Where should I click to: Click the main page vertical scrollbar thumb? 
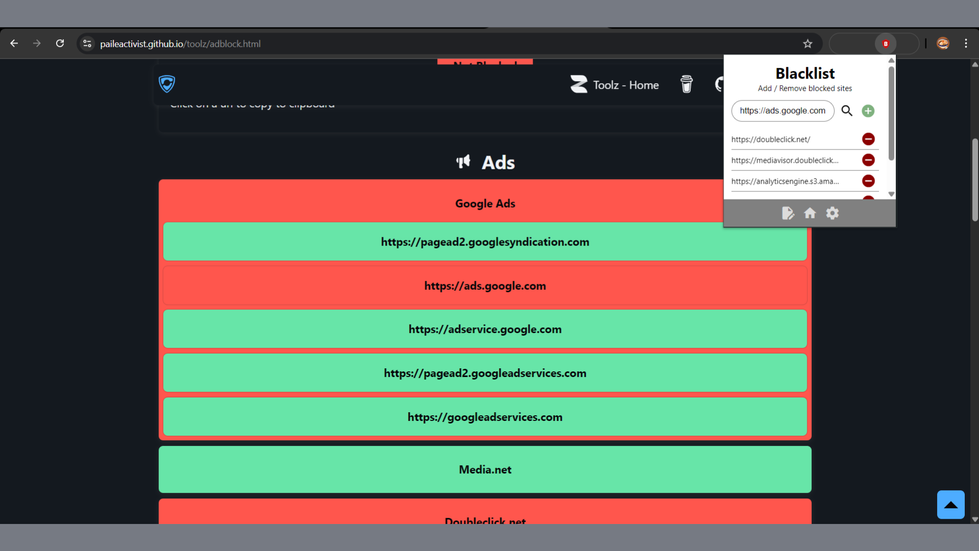975,179
